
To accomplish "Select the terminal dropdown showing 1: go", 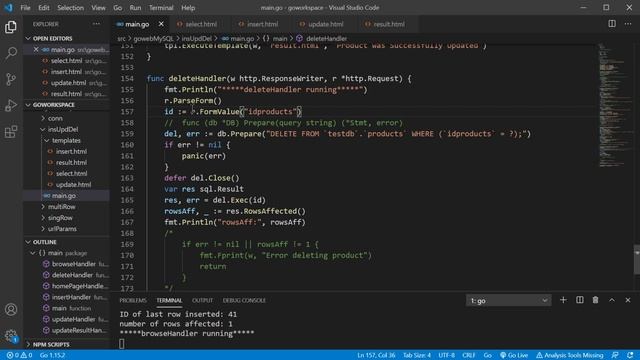I will [x=509, y=300].
